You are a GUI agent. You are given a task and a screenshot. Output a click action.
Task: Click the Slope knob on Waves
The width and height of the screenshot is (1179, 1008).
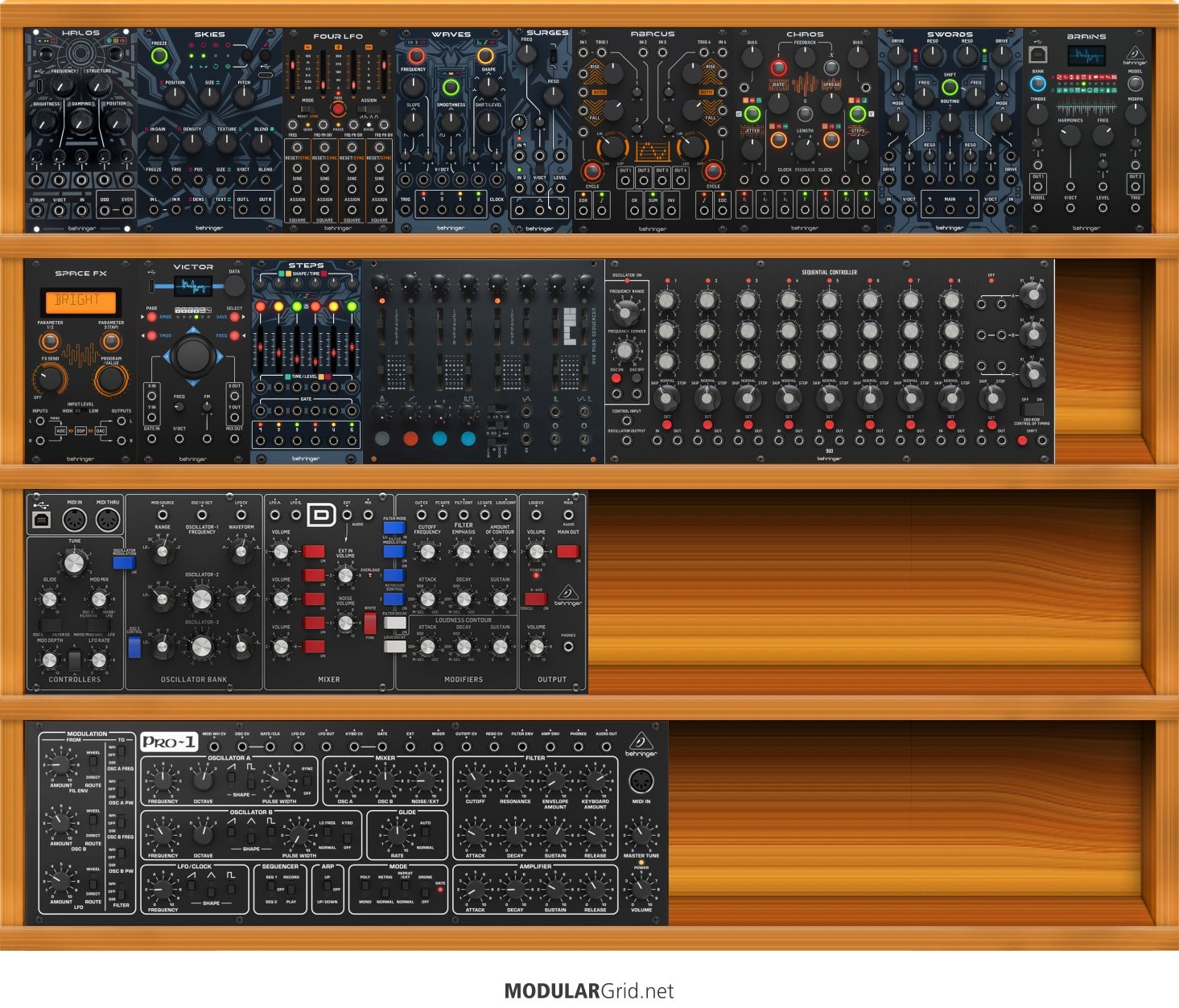click(413, 121)
